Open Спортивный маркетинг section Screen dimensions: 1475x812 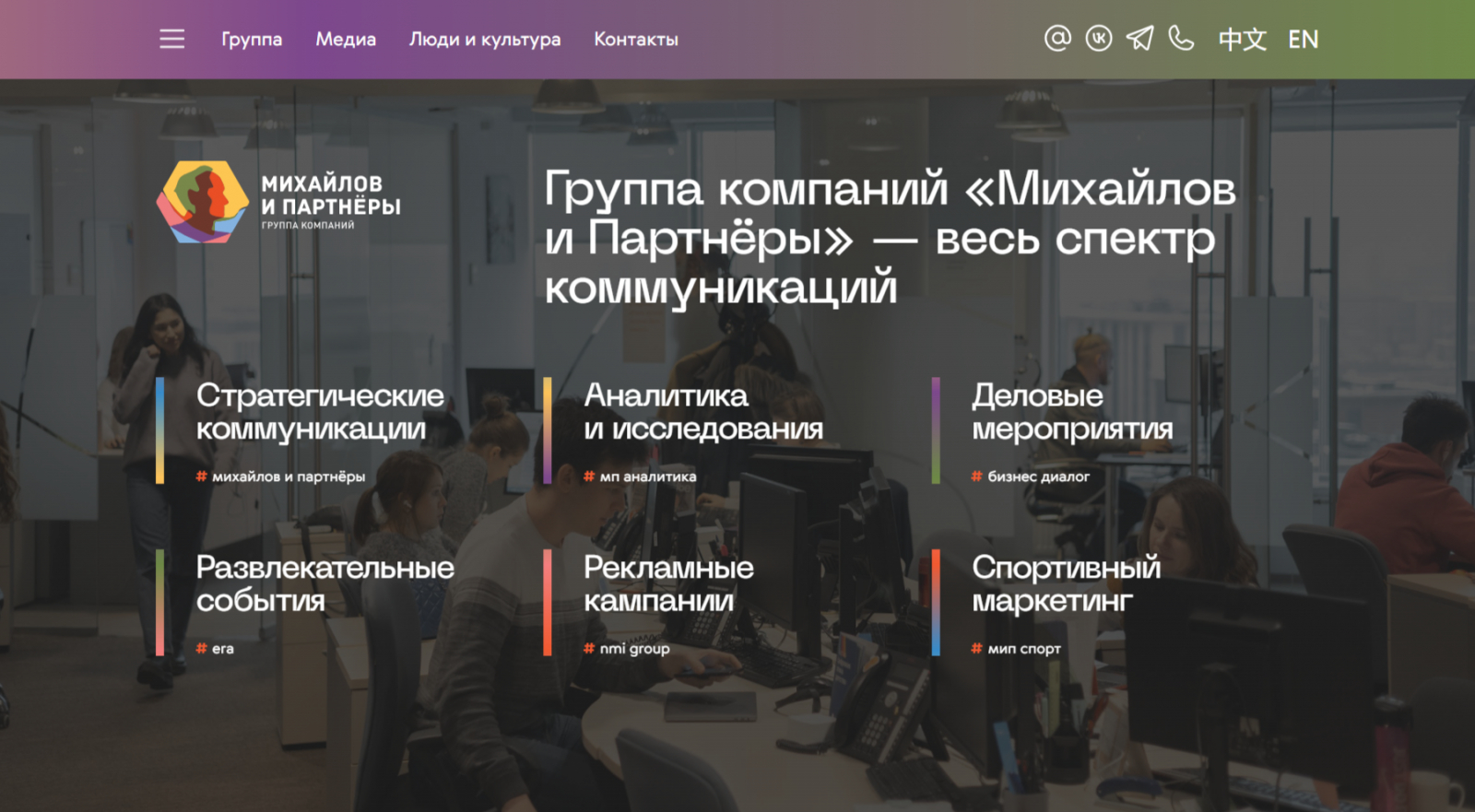pos(1066,584)
